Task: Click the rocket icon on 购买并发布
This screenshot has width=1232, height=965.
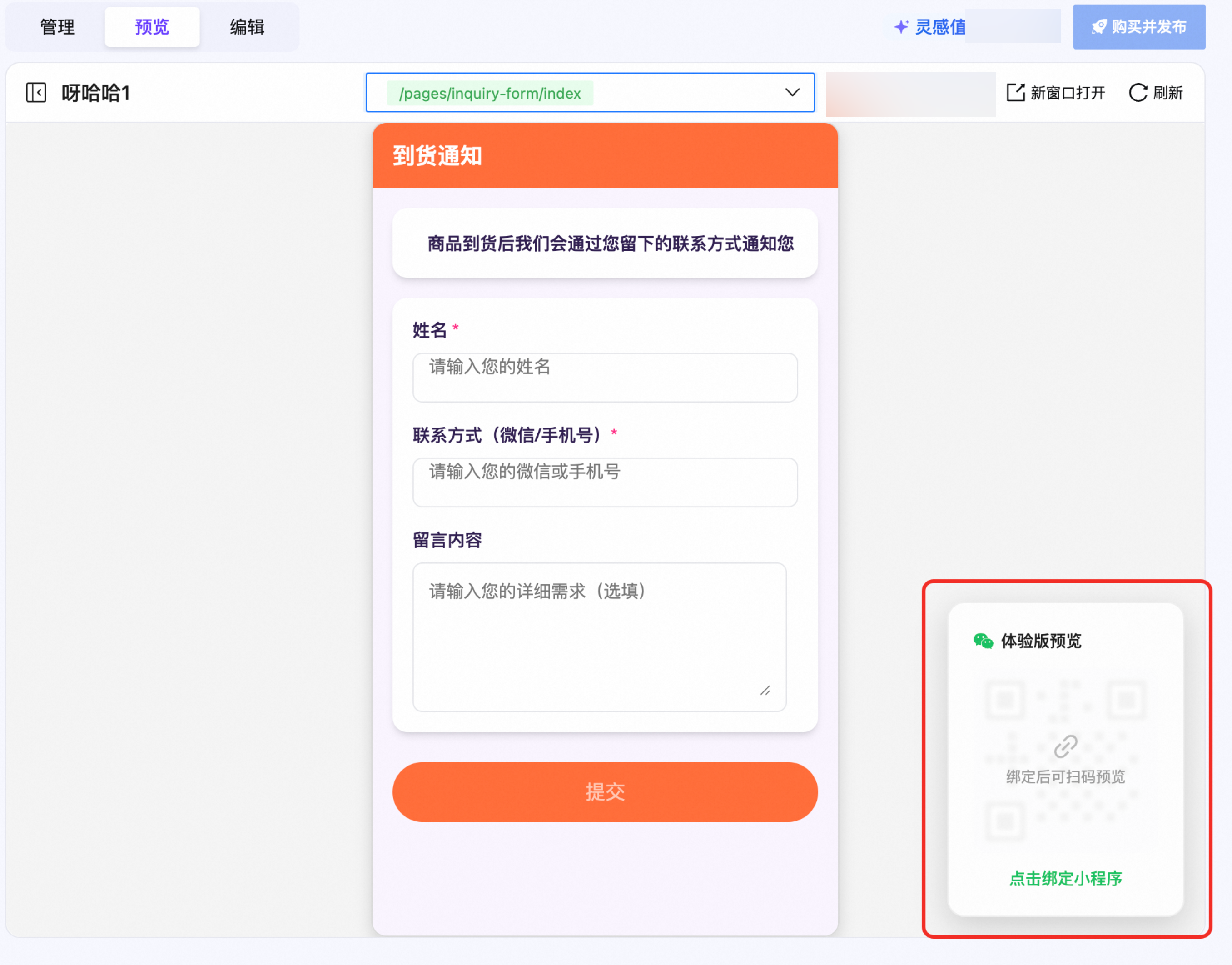Action: click(x=1099, y=26)
